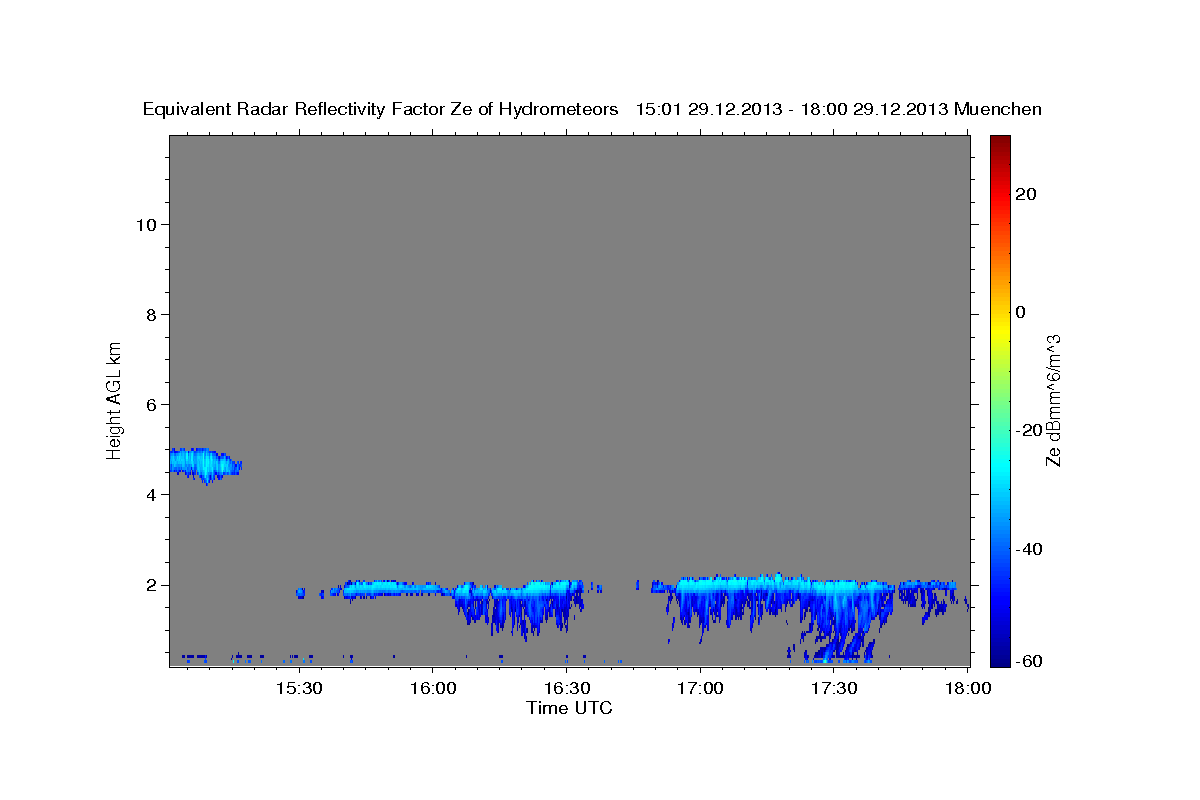
Task: Click the 17:30 time tick label
Action: coord(834,688)
